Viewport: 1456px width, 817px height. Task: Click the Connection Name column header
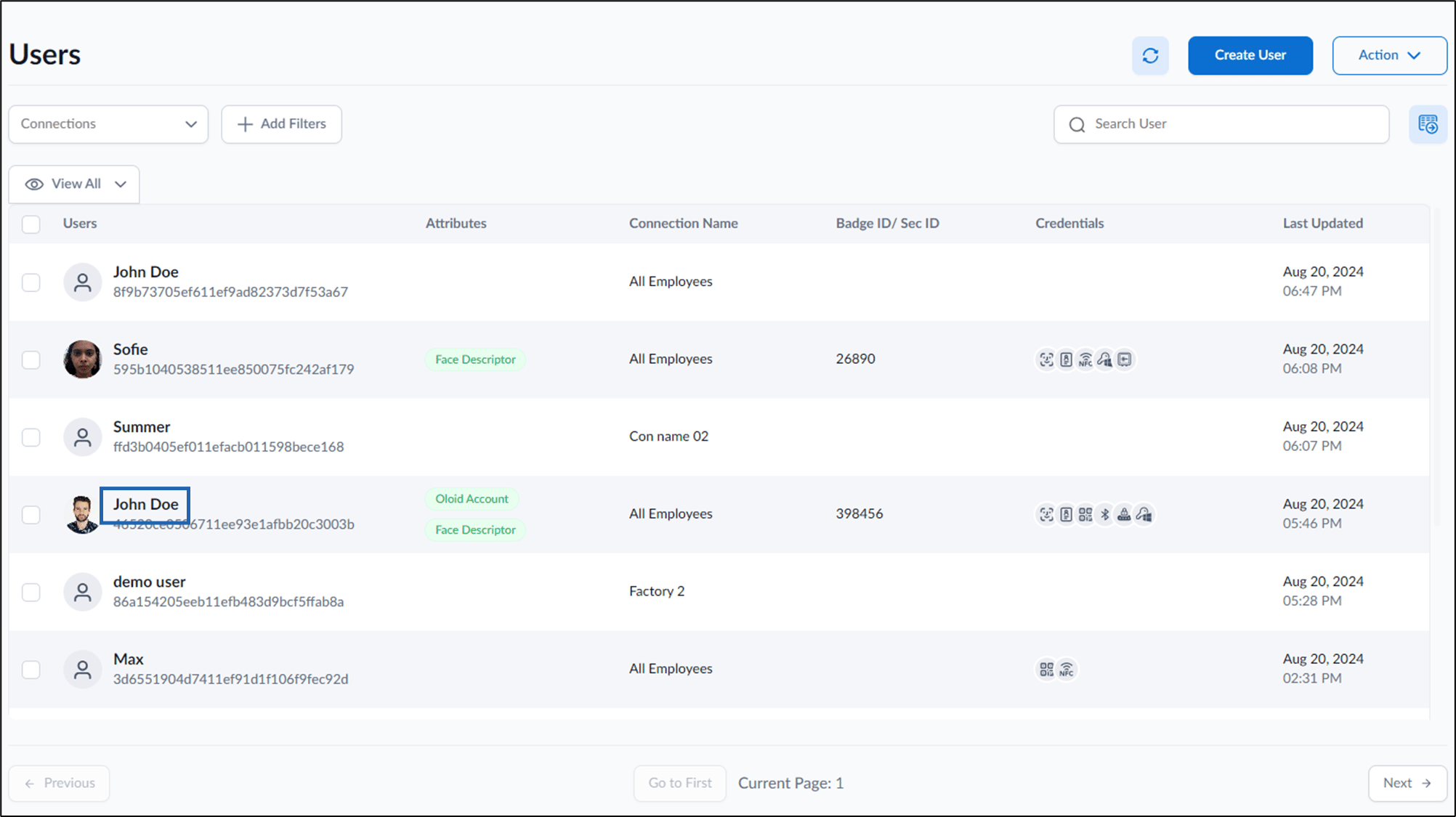pos(683,224)
